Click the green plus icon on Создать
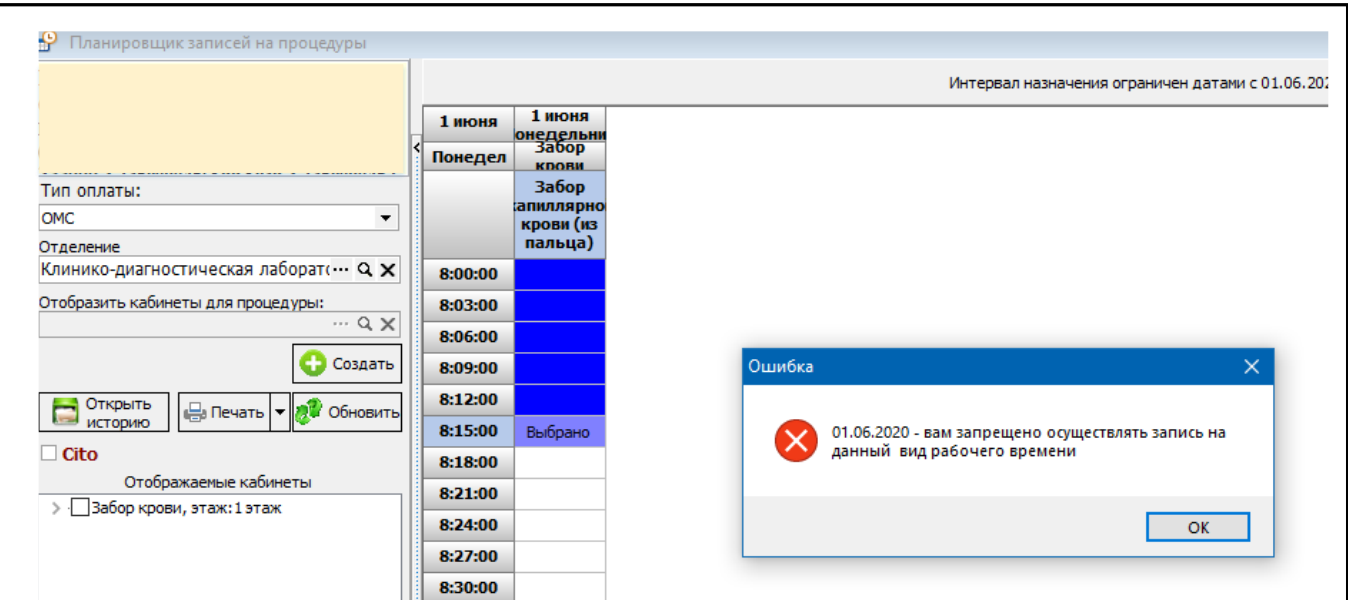Image resolution: width=1348 pixels, height=600 pixels. pyautogui.click(x=313, y=364)
